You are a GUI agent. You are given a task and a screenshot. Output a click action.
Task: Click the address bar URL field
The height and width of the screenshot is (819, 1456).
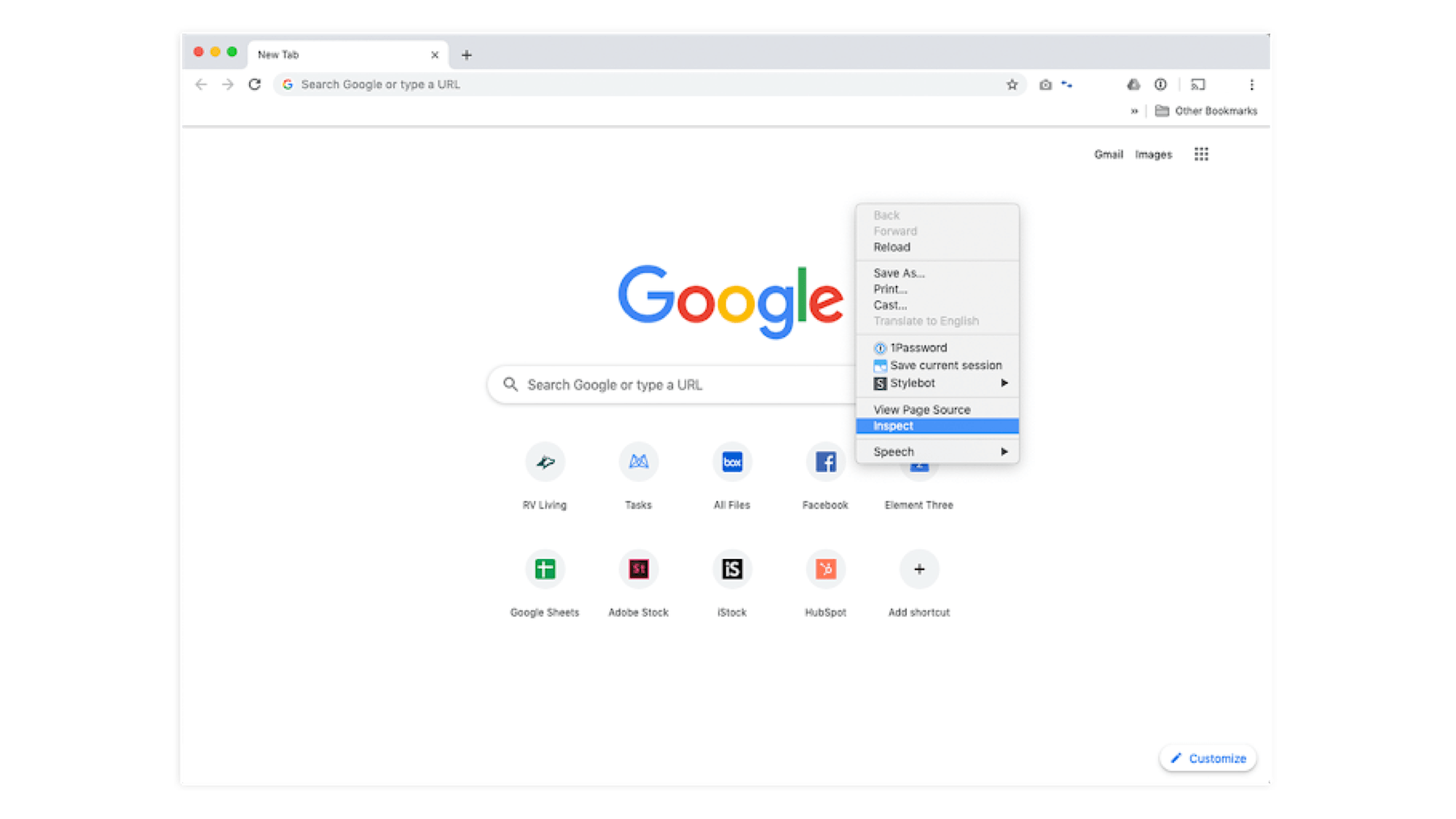point(648,84)
